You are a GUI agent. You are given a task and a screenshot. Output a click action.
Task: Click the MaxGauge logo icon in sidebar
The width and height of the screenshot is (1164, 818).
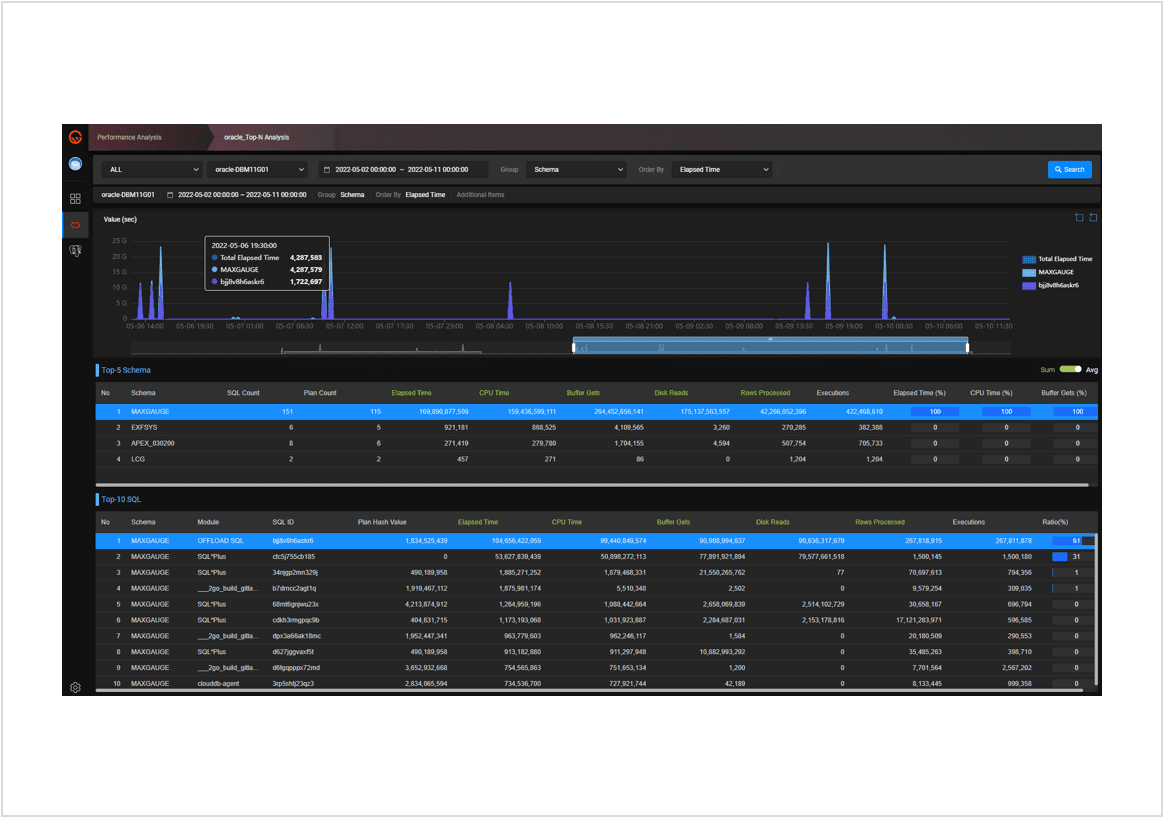75,137
